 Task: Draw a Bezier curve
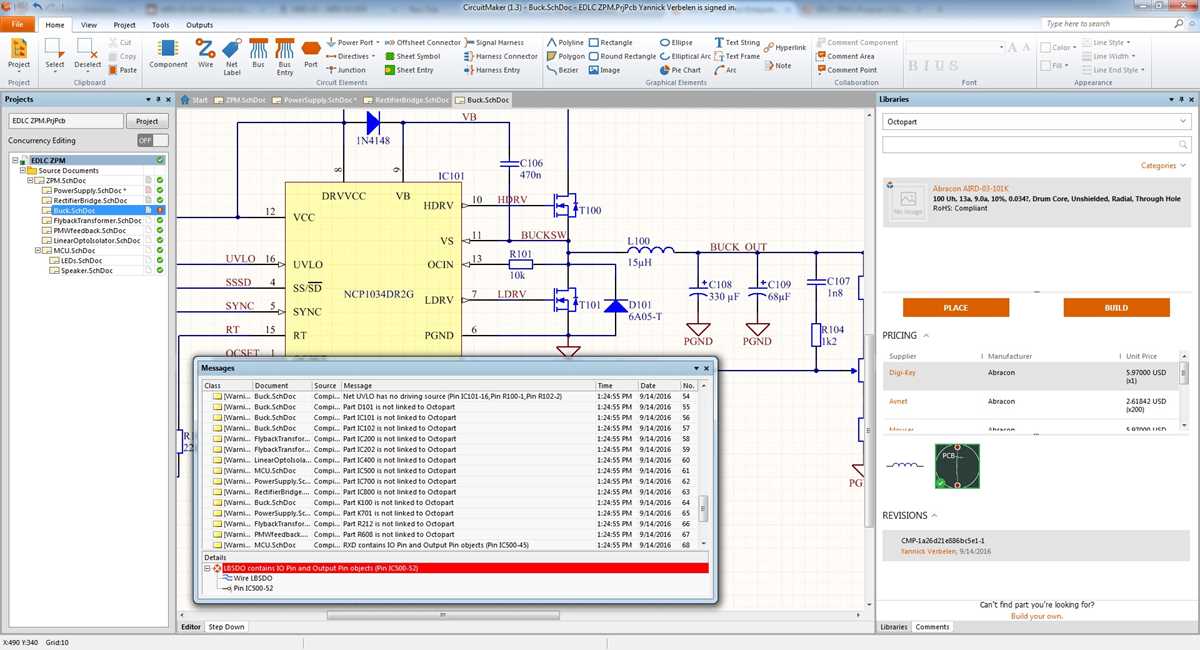pyautogui.click(x=562, y=70)
